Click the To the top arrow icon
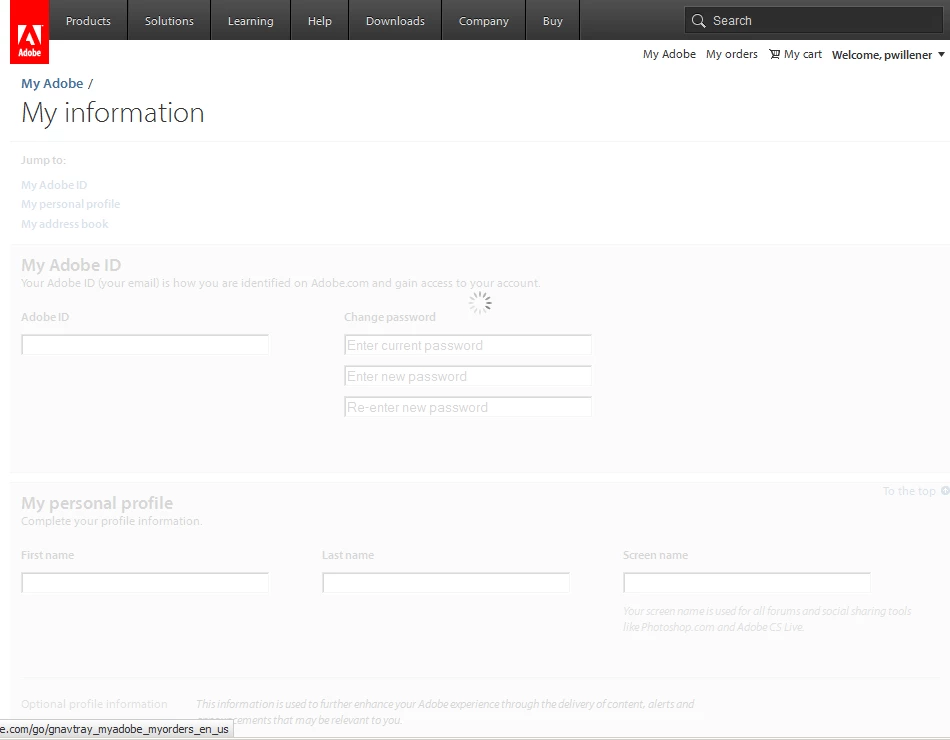Screen dimensions: 950x740 (x=945, y=490)
